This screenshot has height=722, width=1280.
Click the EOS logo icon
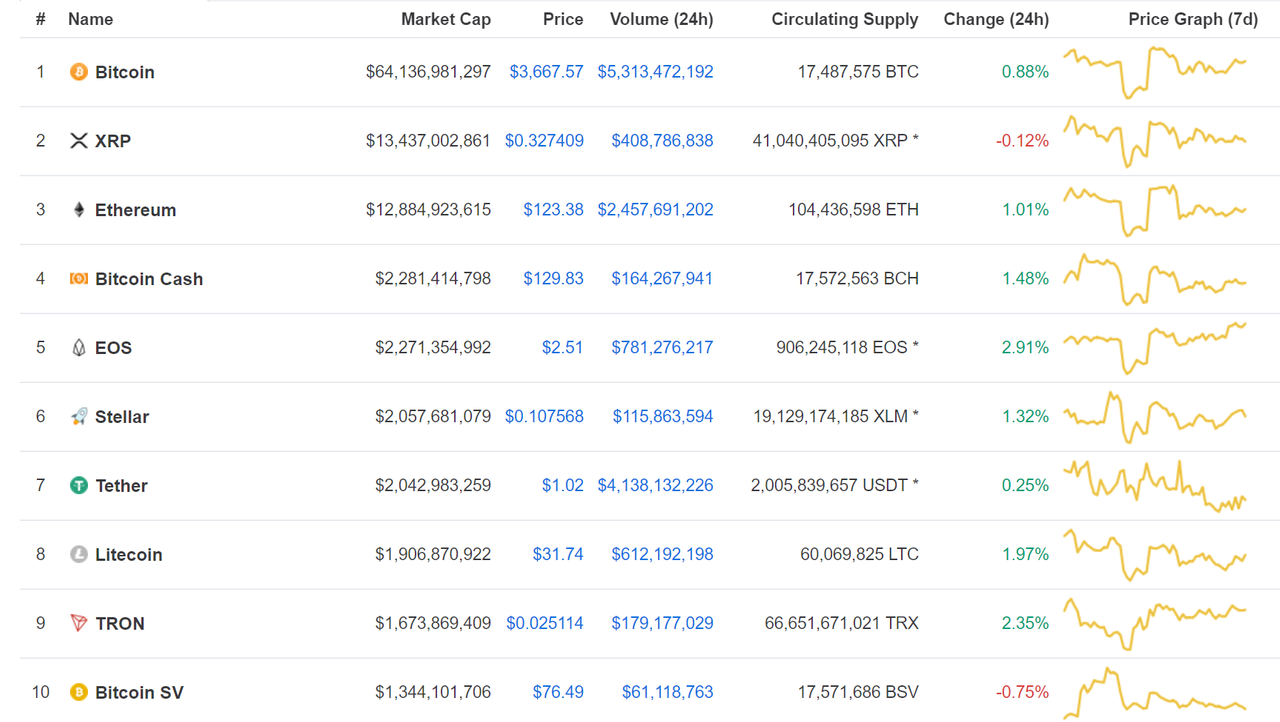coord(78,348)
